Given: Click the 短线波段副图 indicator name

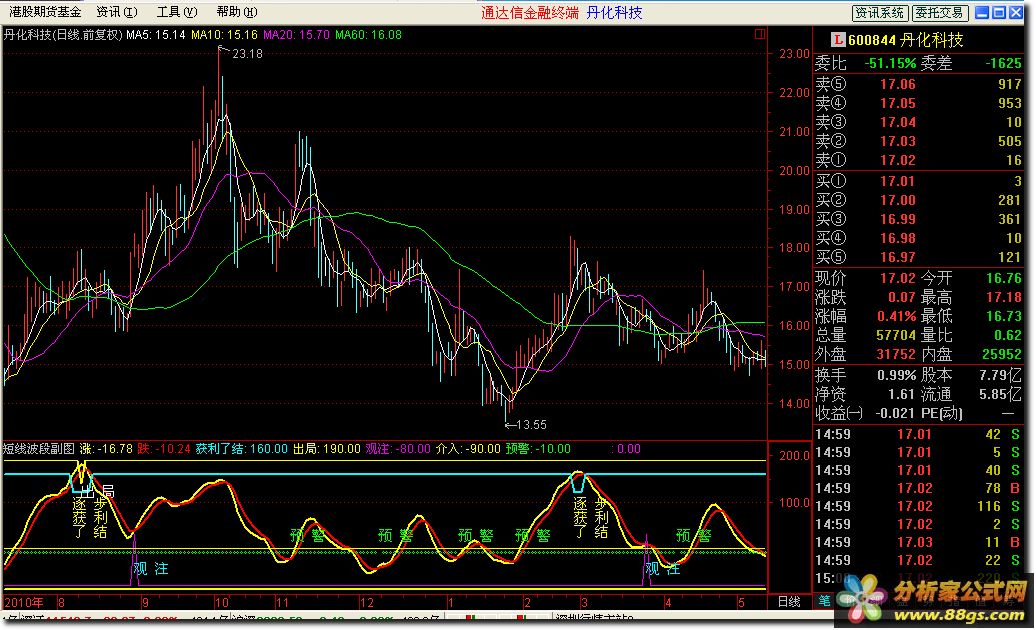Looking at the screenshot, I should tap(39, 449).
